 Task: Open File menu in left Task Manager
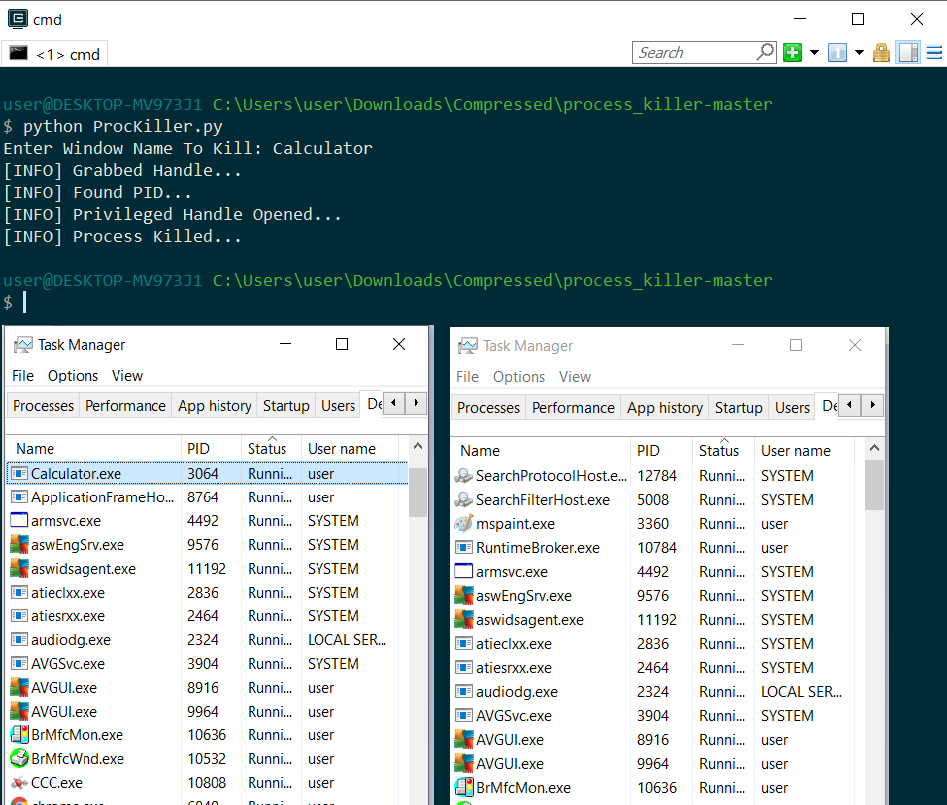23,376
